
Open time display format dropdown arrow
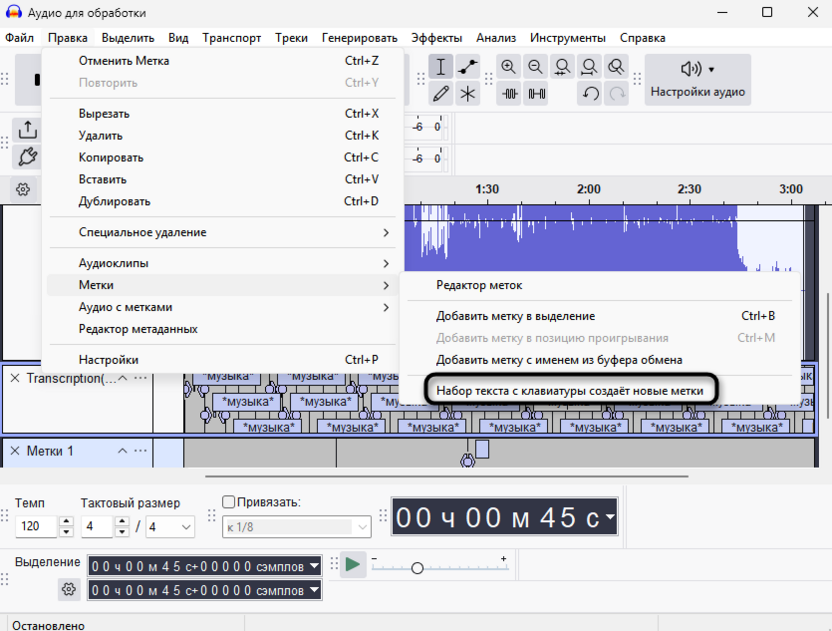[x=610, y=516]
